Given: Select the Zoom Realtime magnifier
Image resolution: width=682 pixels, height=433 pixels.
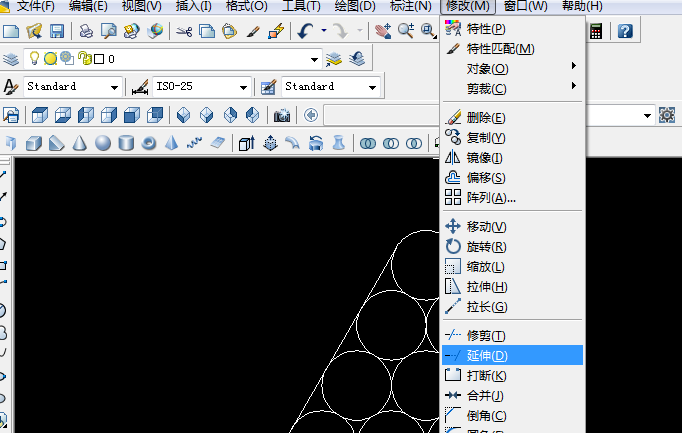Looking at the screenshot, I should click(406, 31).
